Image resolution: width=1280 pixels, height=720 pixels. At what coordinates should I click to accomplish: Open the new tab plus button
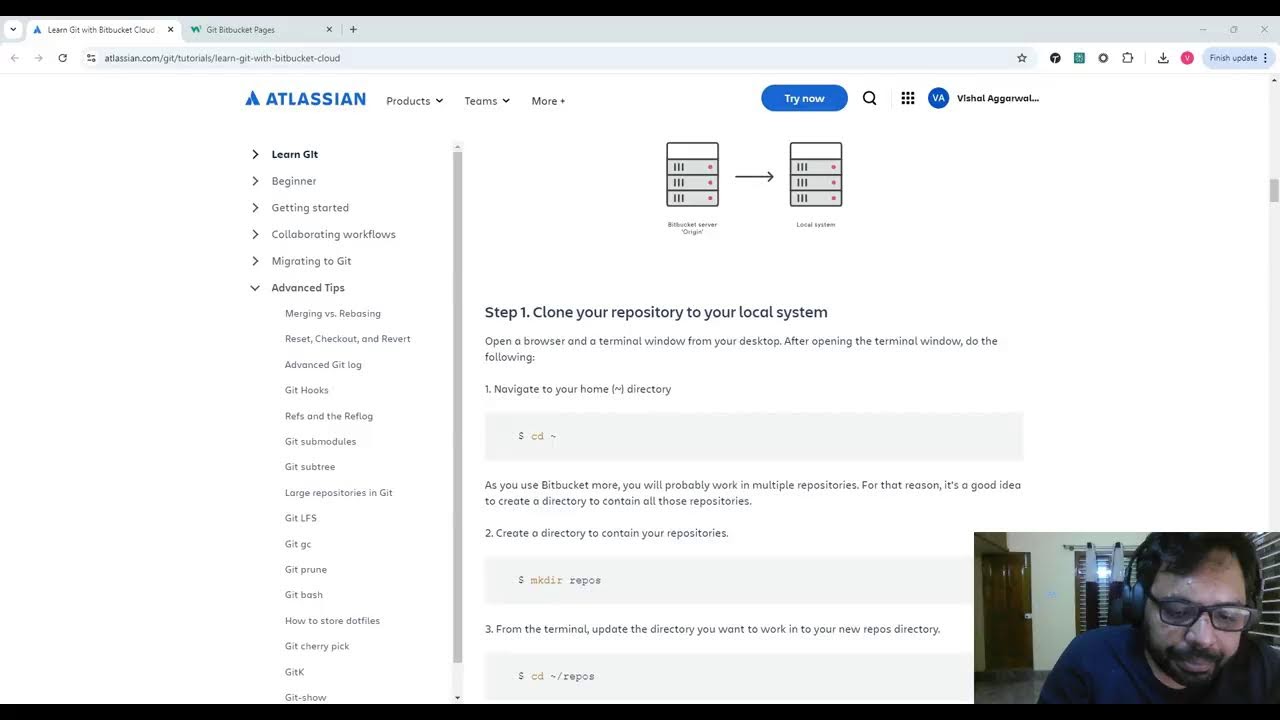pyautogui.click(x=353, y=29)
